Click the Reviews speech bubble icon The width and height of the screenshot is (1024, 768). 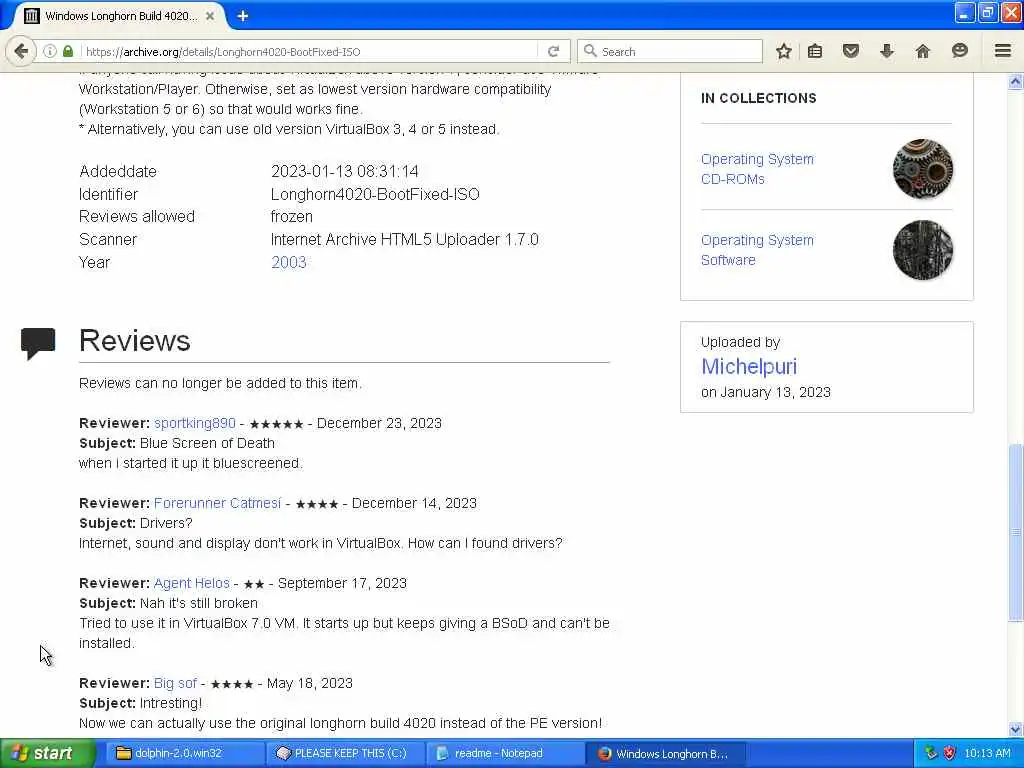click(38, 342)
